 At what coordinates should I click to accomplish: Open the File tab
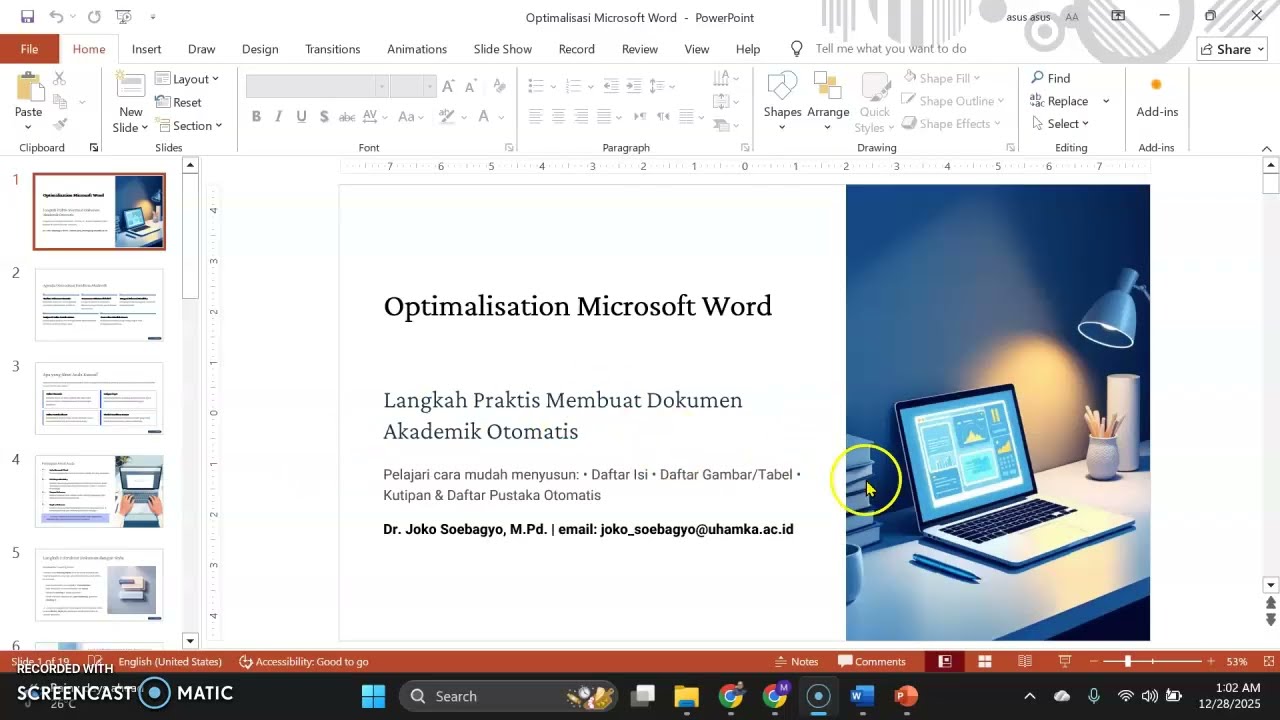[29, 49]
